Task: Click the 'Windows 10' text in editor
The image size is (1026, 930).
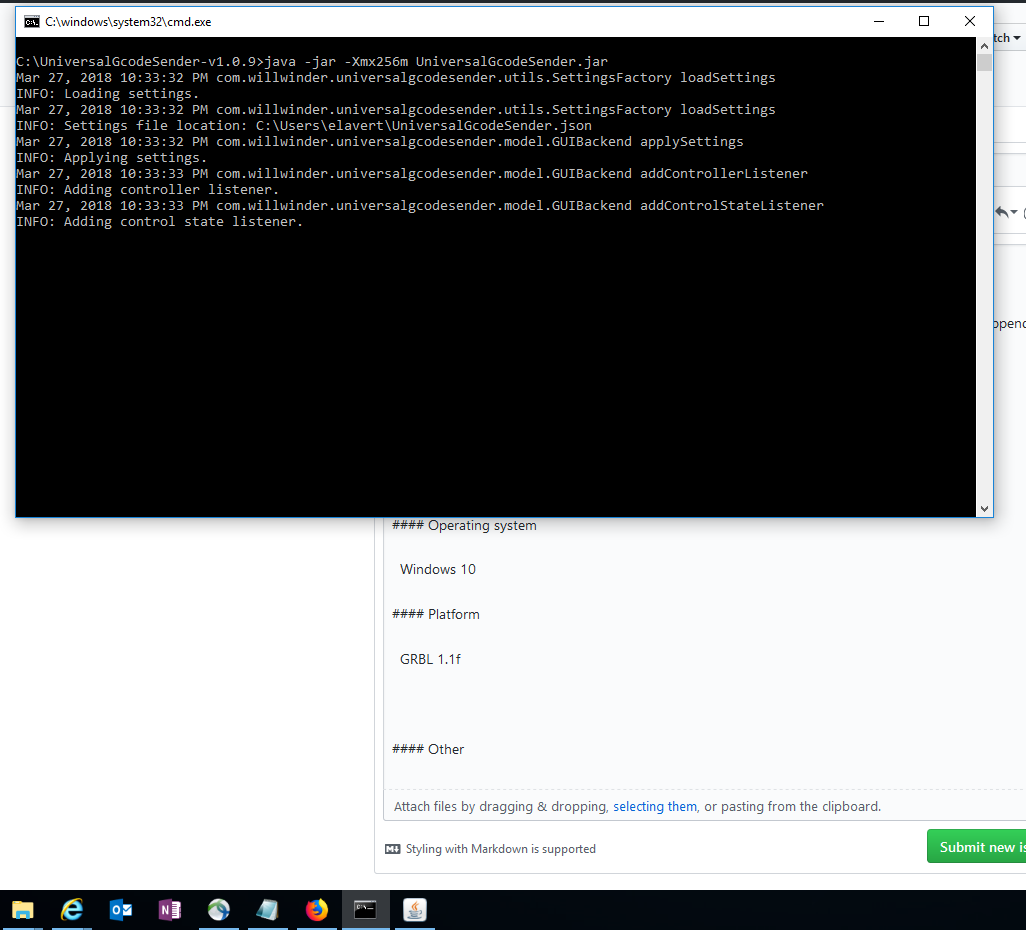Action: point(438,569)
